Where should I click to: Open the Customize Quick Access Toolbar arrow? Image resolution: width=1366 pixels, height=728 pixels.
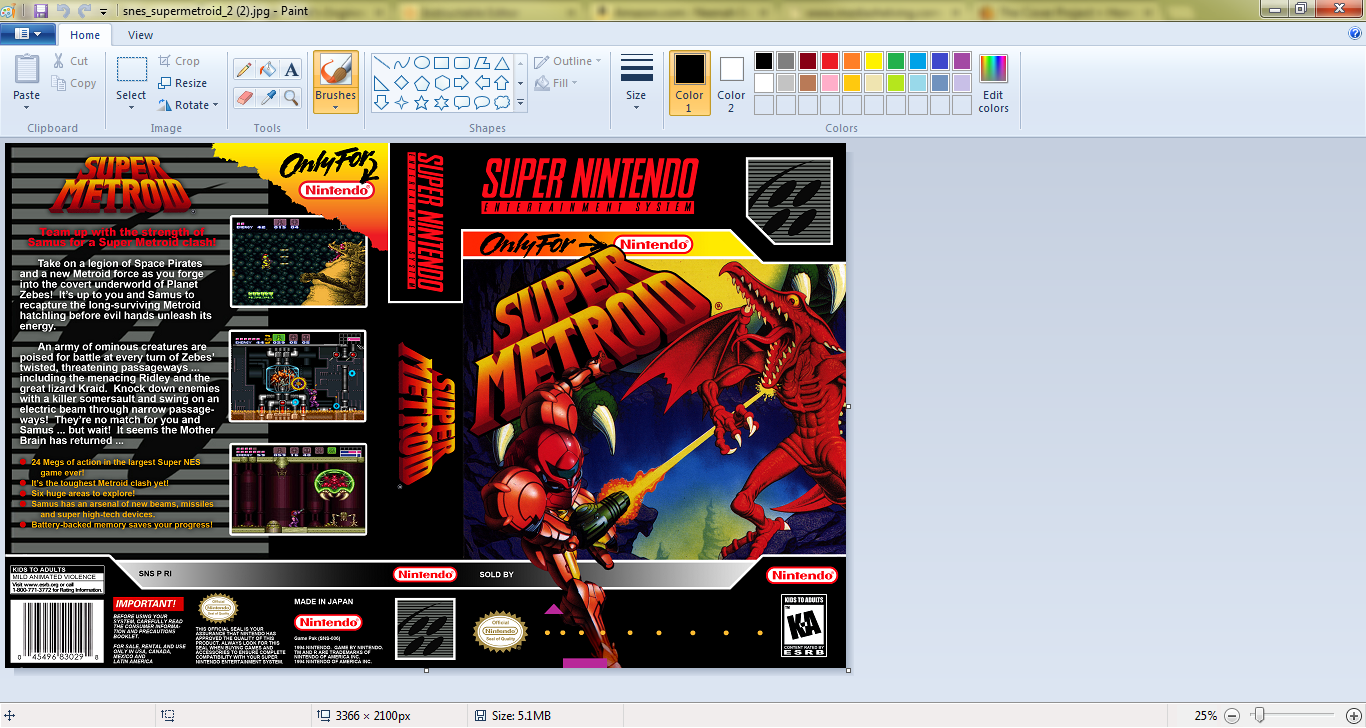click(x=103, y=10)
